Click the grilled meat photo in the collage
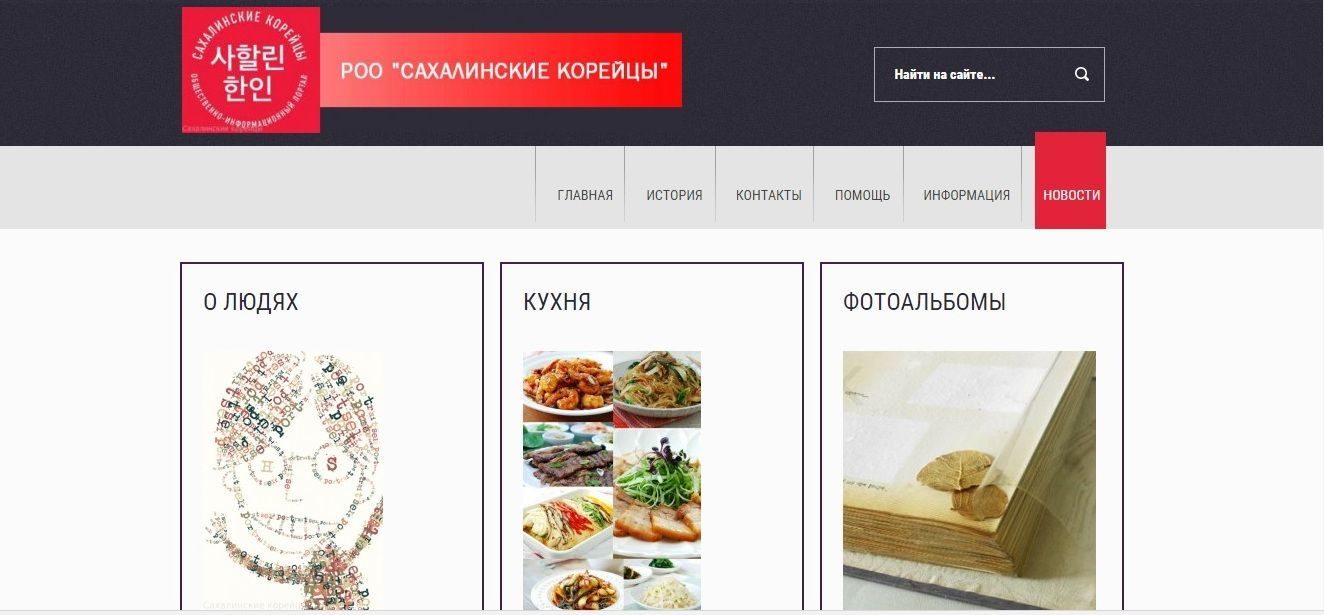 tap(567, 455)
